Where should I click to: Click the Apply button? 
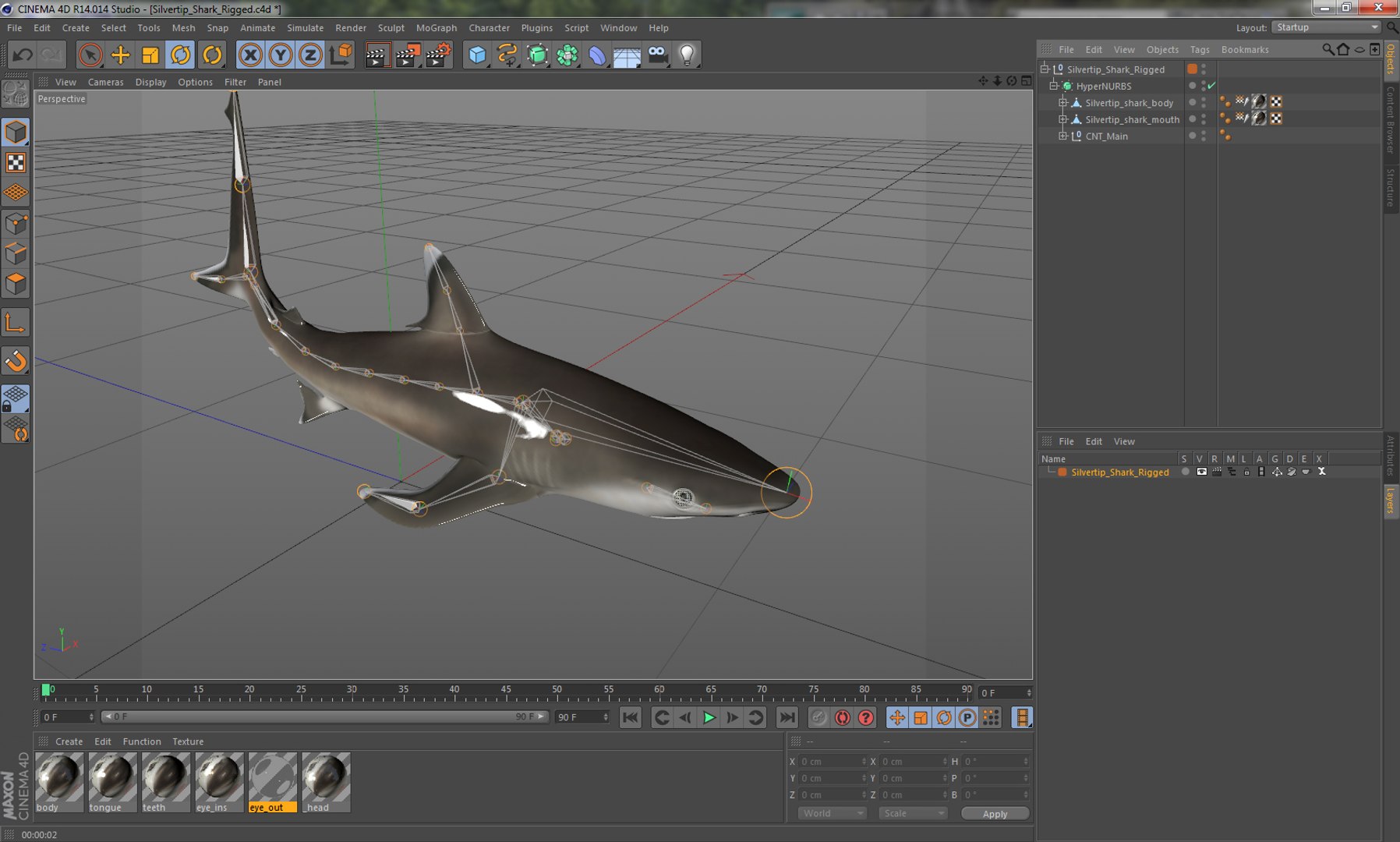995,814
